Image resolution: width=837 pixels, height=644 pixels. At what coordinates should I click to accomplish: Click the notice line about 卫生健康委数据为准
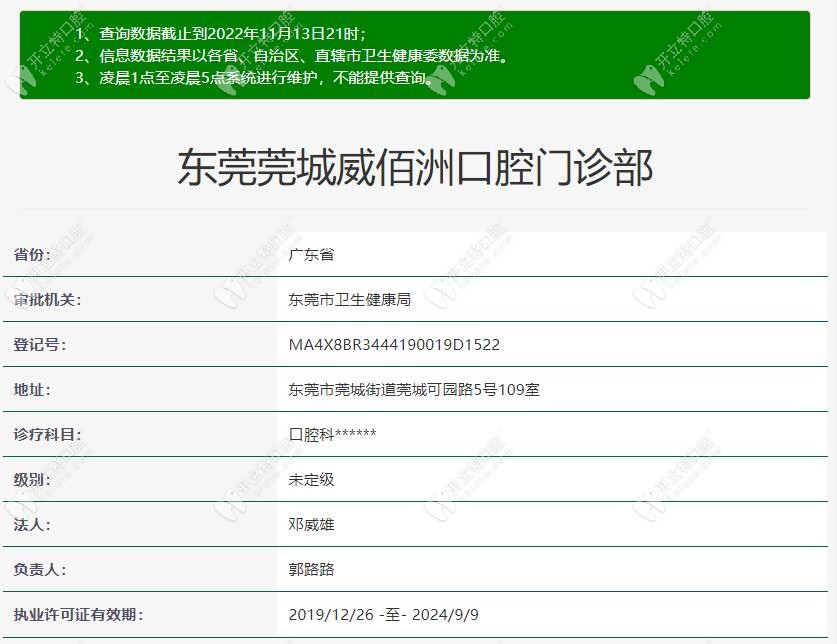pos(291,56)
